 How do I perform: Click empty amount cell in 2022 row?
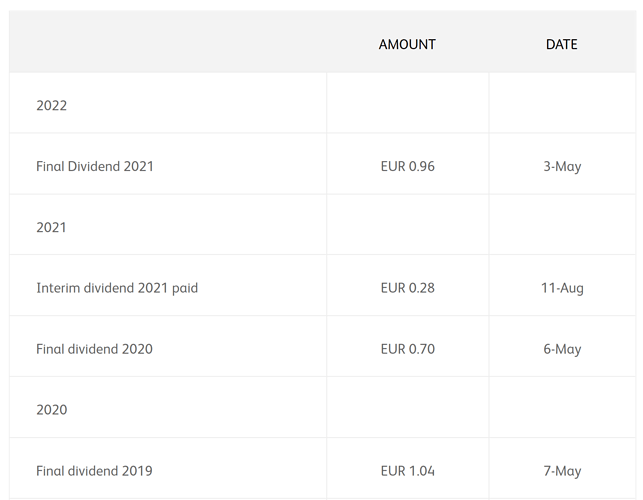pyautogui.click(x=408, y=103)
